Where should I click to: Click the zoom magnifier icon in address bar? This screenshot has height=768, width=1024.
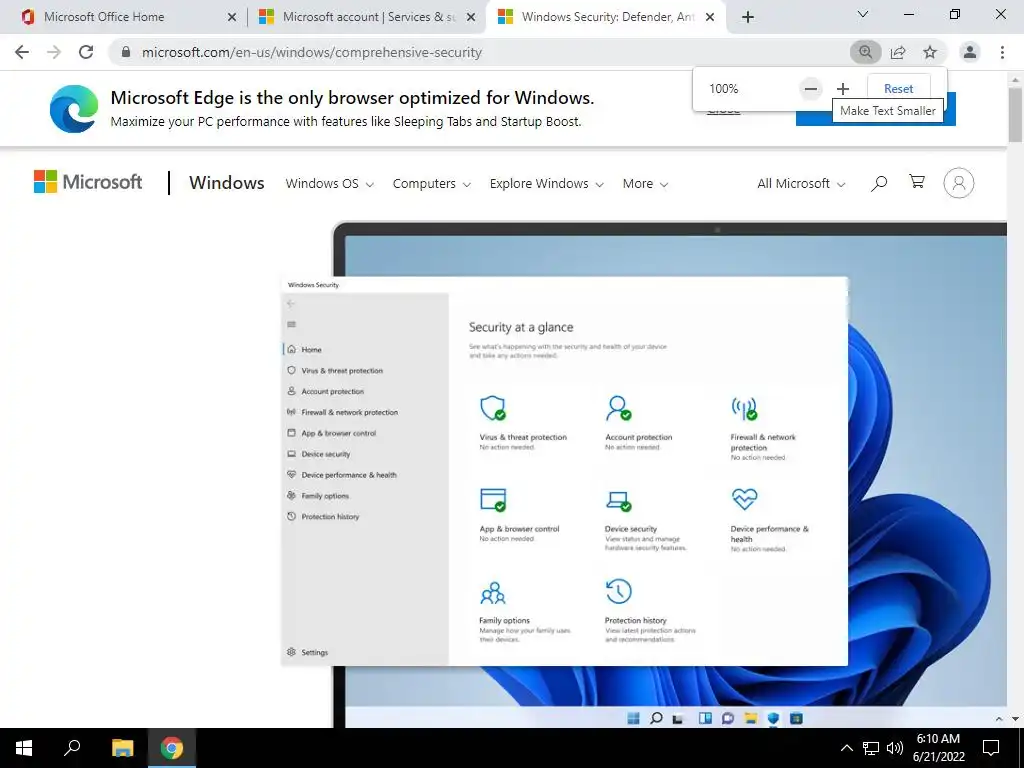tap(865, 52)
